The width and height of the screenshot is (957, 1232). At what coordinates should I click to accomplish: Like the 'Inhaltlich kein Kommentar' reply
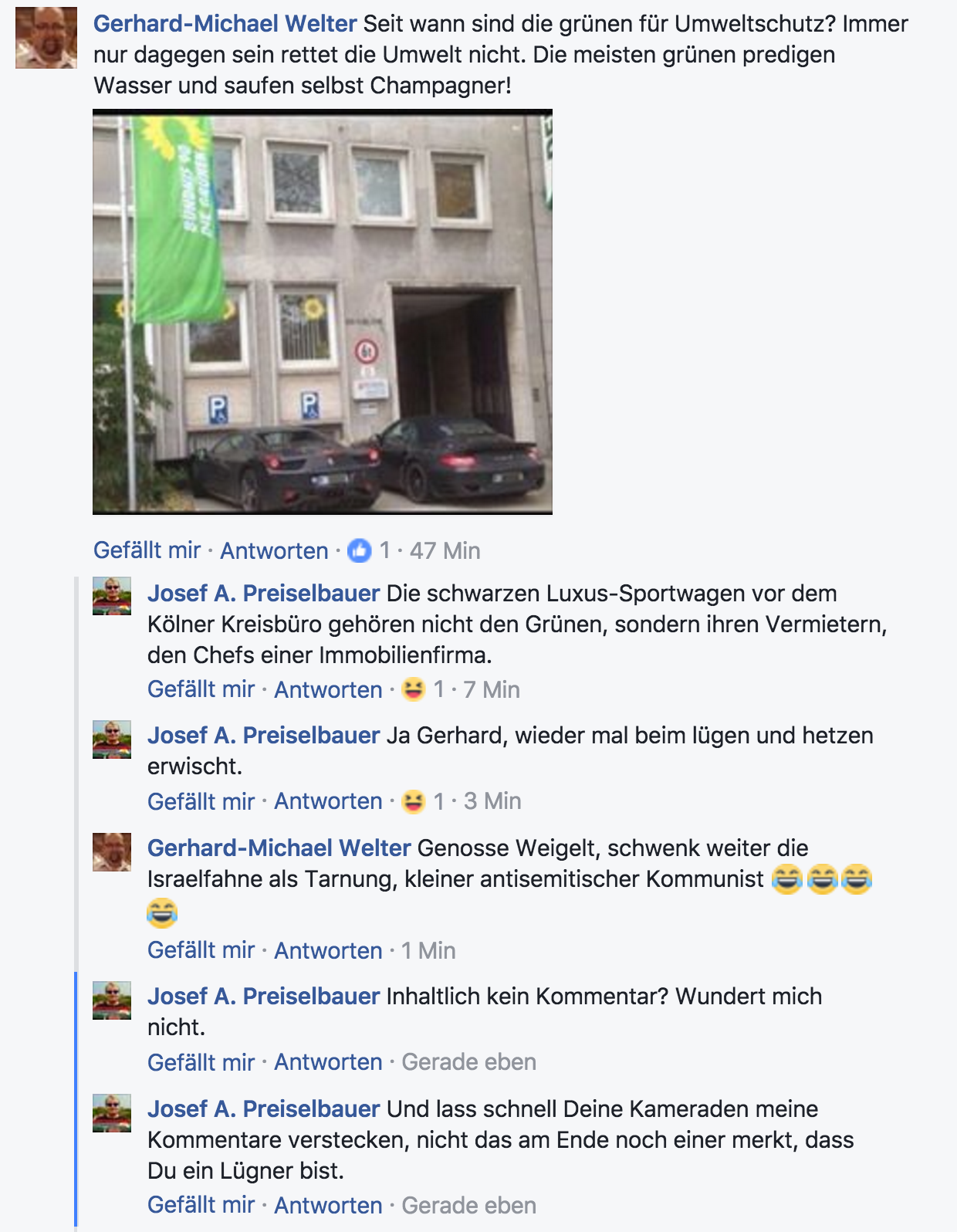(x=201, y=1062)
